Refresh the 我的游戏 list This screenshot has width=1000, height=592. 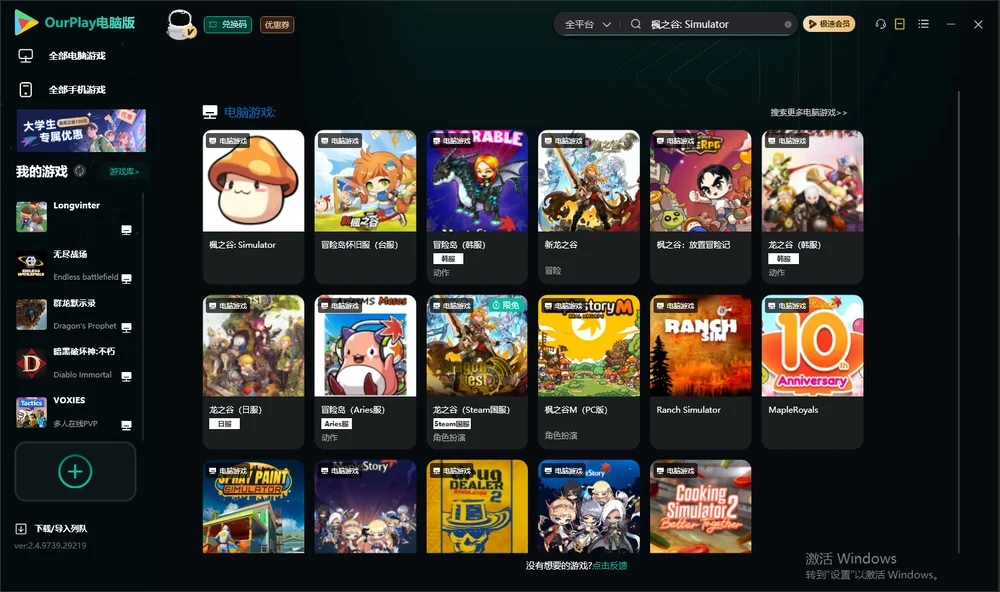(80, 171)
